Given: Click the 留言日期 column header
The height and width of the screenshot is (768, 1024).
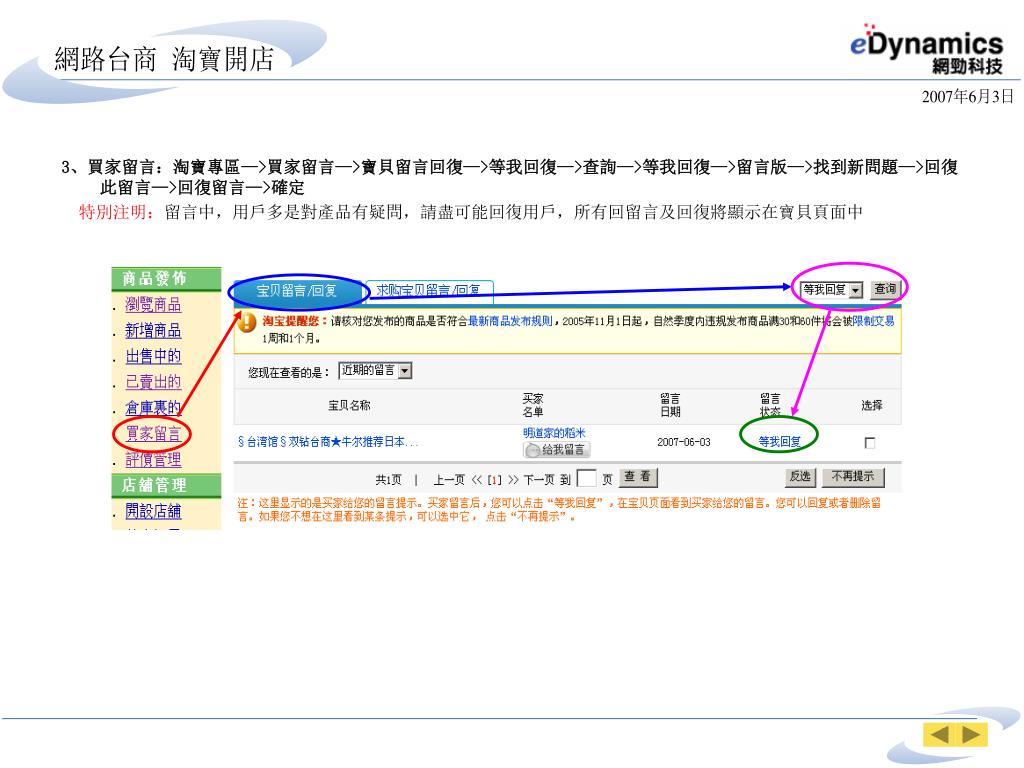Looking at the screenshot, I should [x=670, y=406].
